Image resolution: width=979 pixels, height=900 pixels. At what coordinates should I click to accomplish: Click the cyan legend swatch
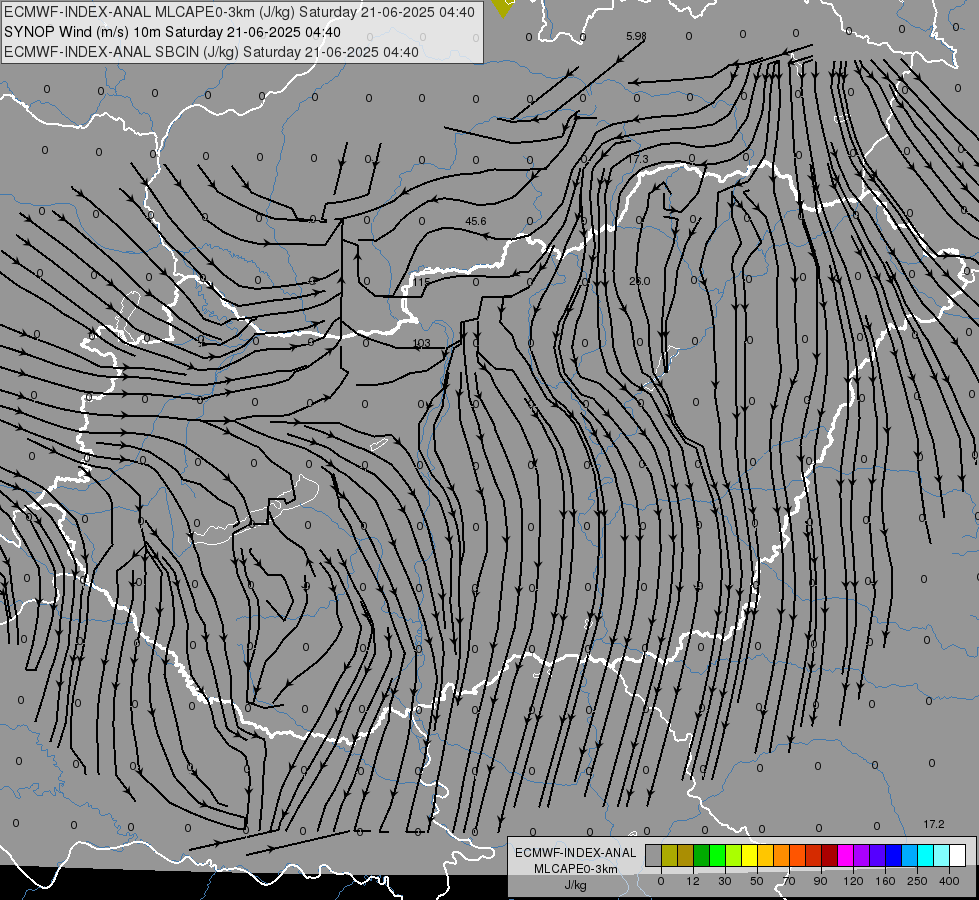pyautogui.click(x=925, y=855)
